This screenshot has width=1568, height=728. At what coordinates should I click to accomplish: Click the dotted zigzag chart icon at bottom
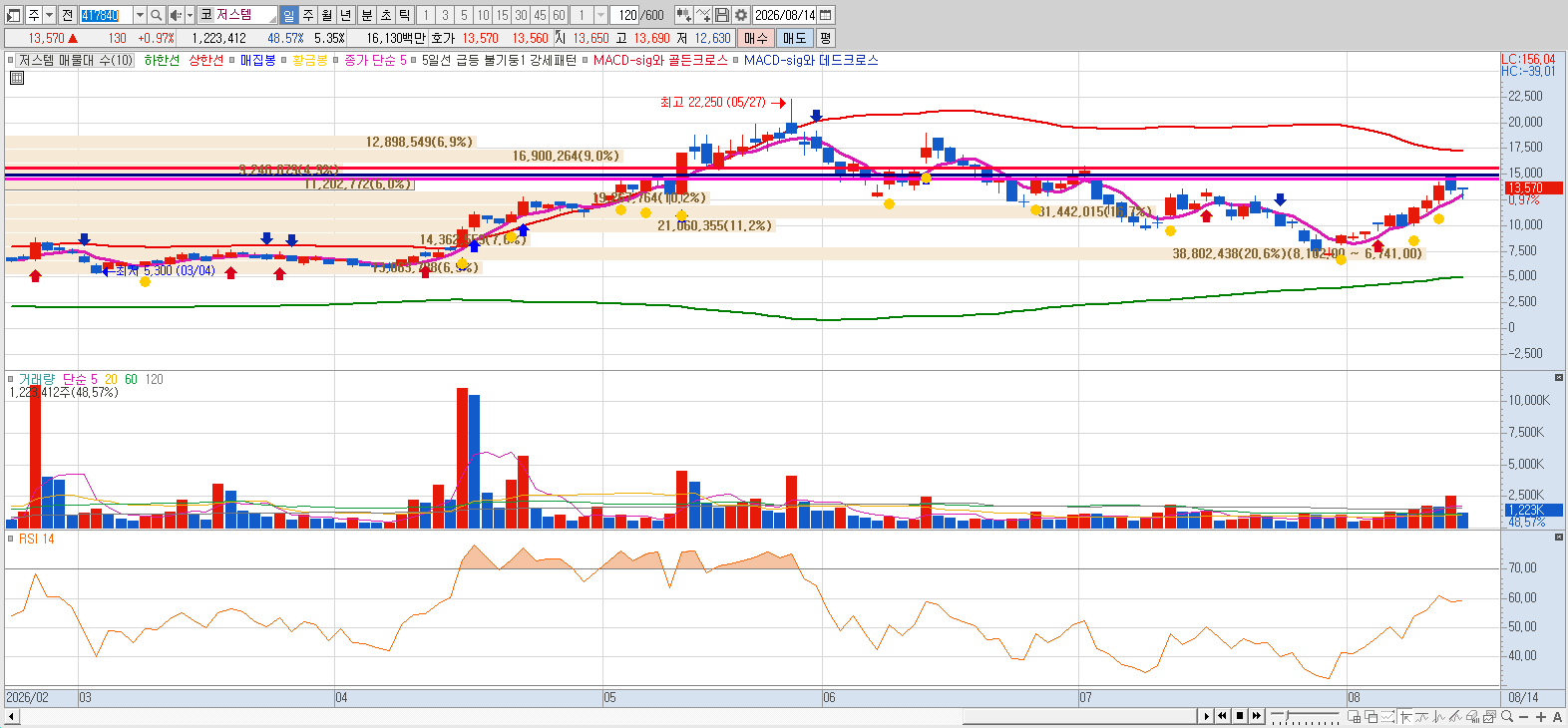(1387, 716)
